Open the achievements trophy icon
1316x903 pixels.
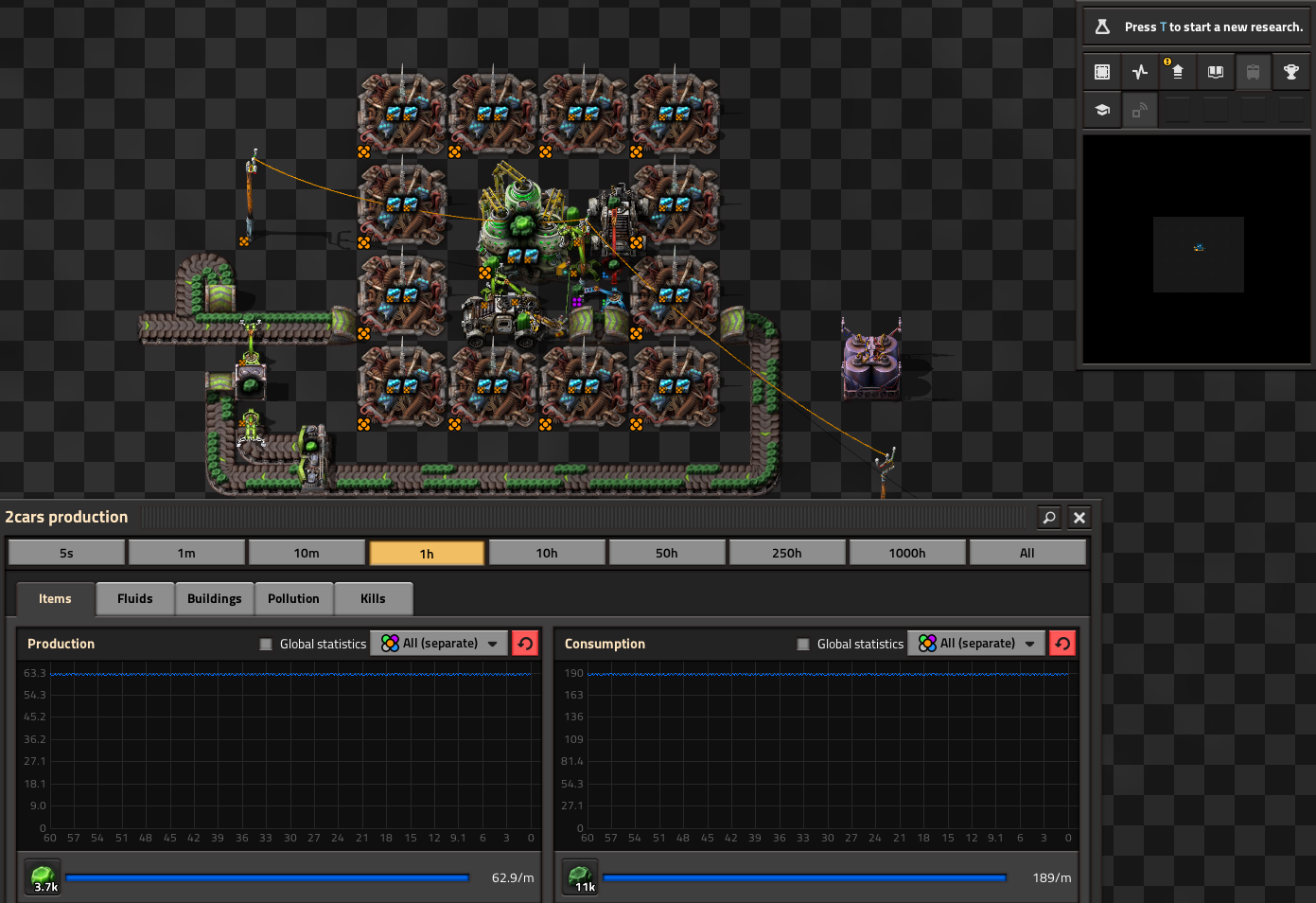1290,72
